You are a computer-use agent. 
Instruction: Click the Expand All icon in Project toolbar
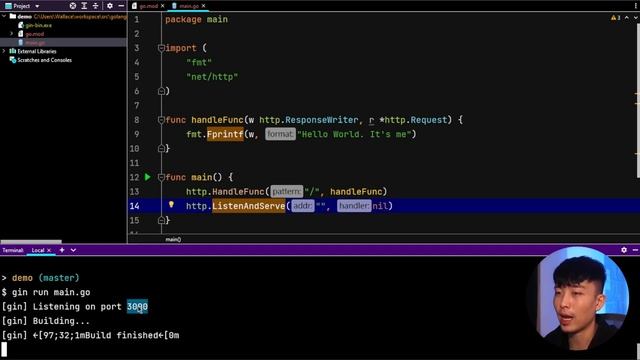click(84, 6)
